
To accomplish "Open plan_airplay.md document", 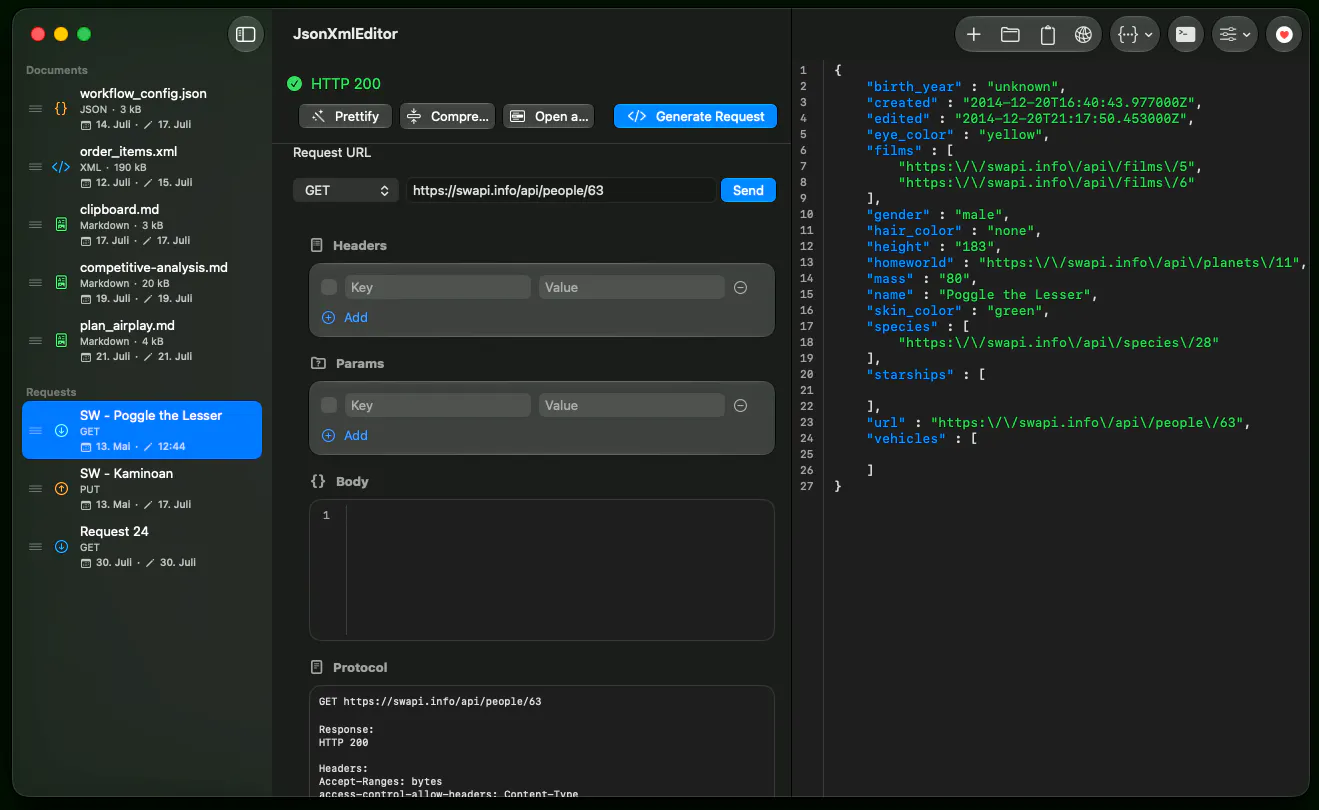I will click(142, 340).
